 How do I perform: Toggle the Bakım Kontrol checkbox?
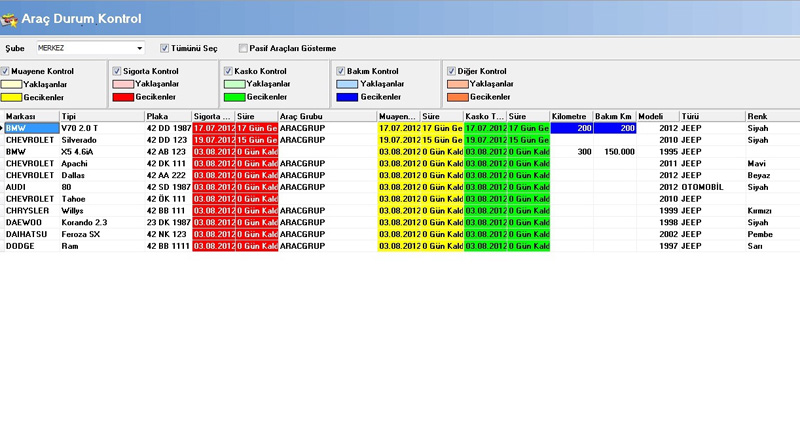340,71
